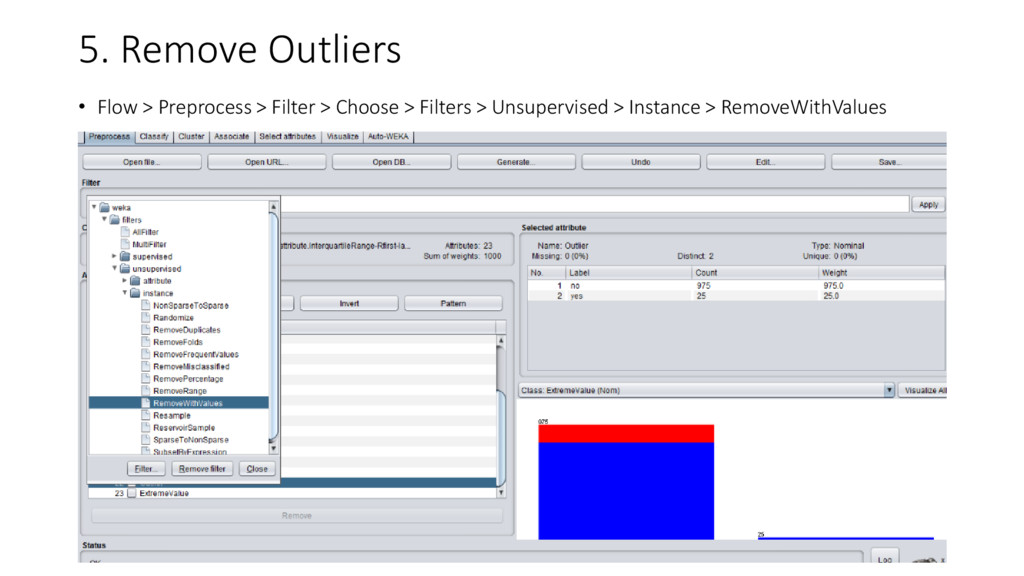Open the Cluster tab
The image size is (1024, 576).
pos(191,136)
